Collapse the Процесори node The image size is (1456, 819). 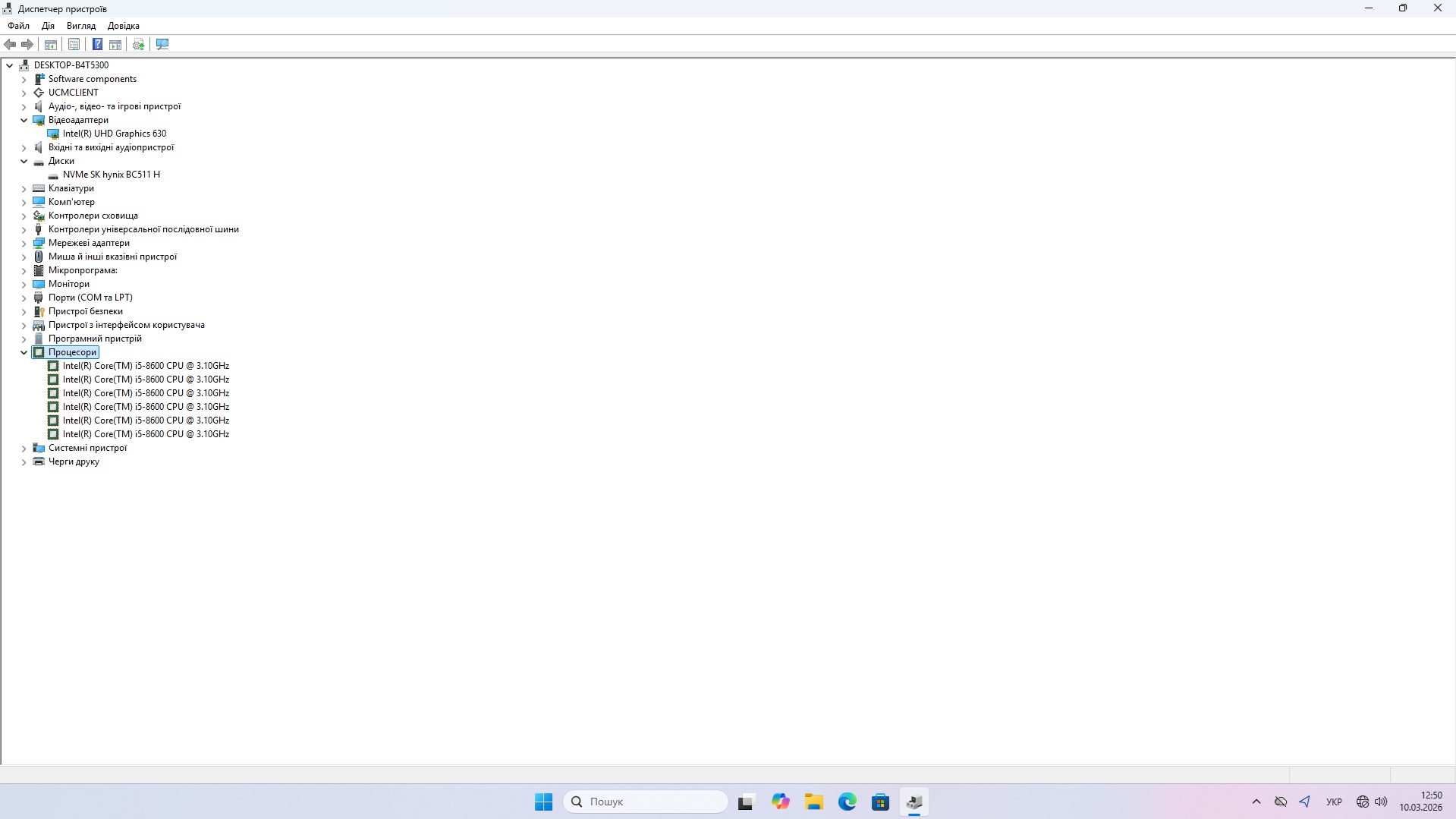coord(24,353)
